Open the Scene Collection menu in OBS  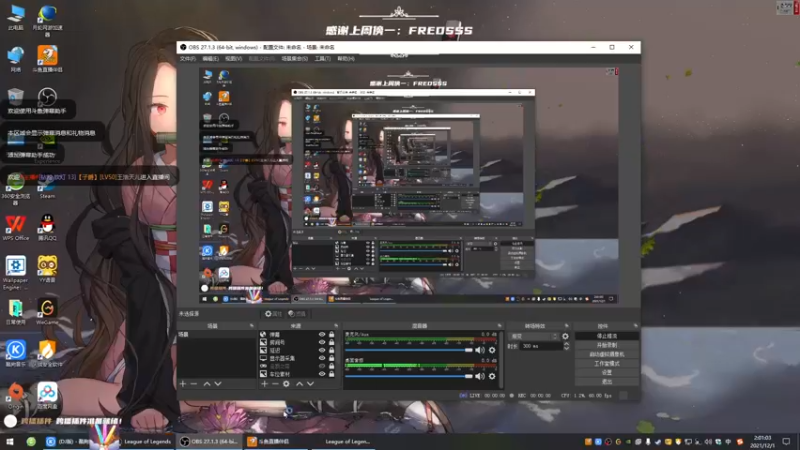pyautogui.click(x=295, y=59)
